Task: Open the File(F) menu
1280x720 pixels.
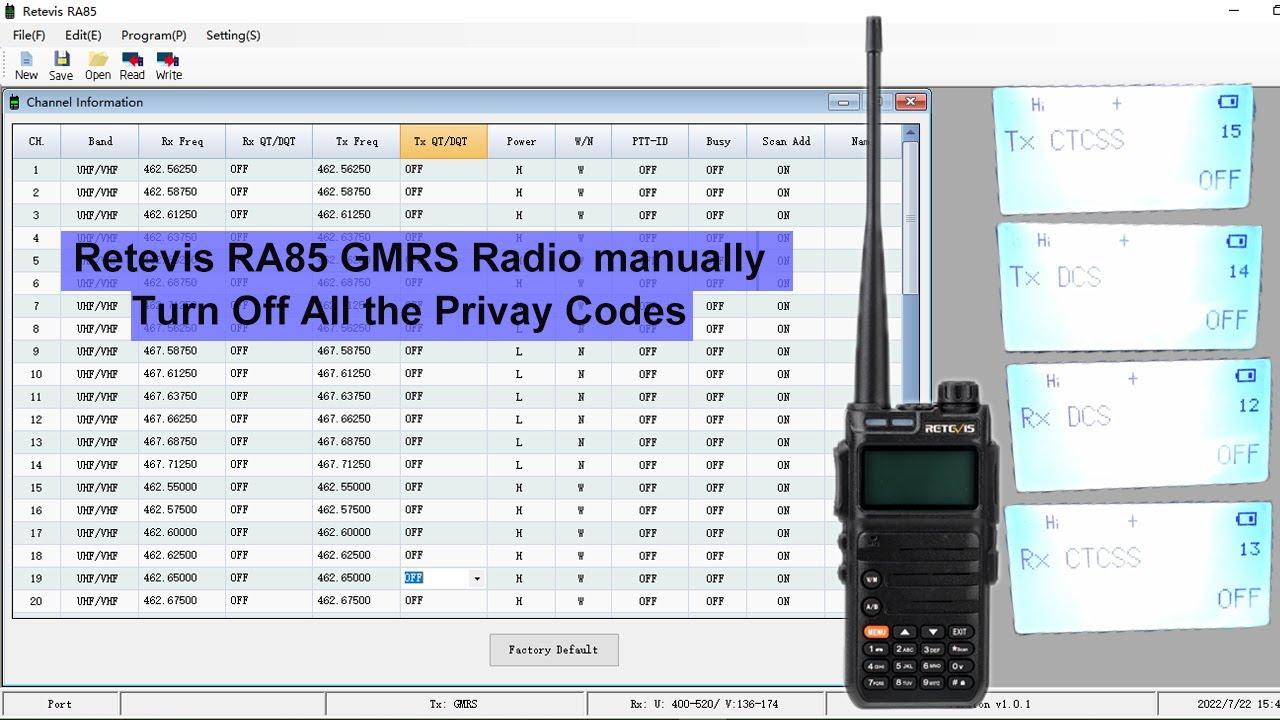Action: 29,35
